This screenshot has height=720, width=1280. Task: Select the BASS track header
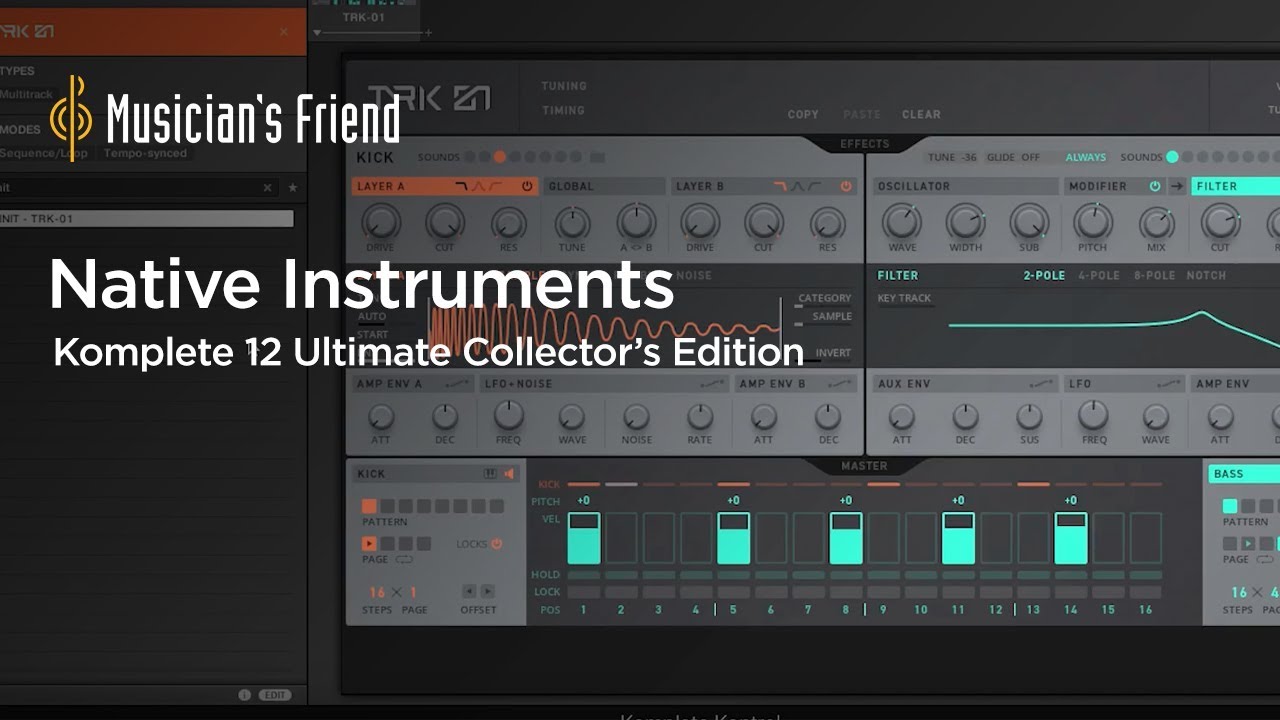pos(1243,474)
